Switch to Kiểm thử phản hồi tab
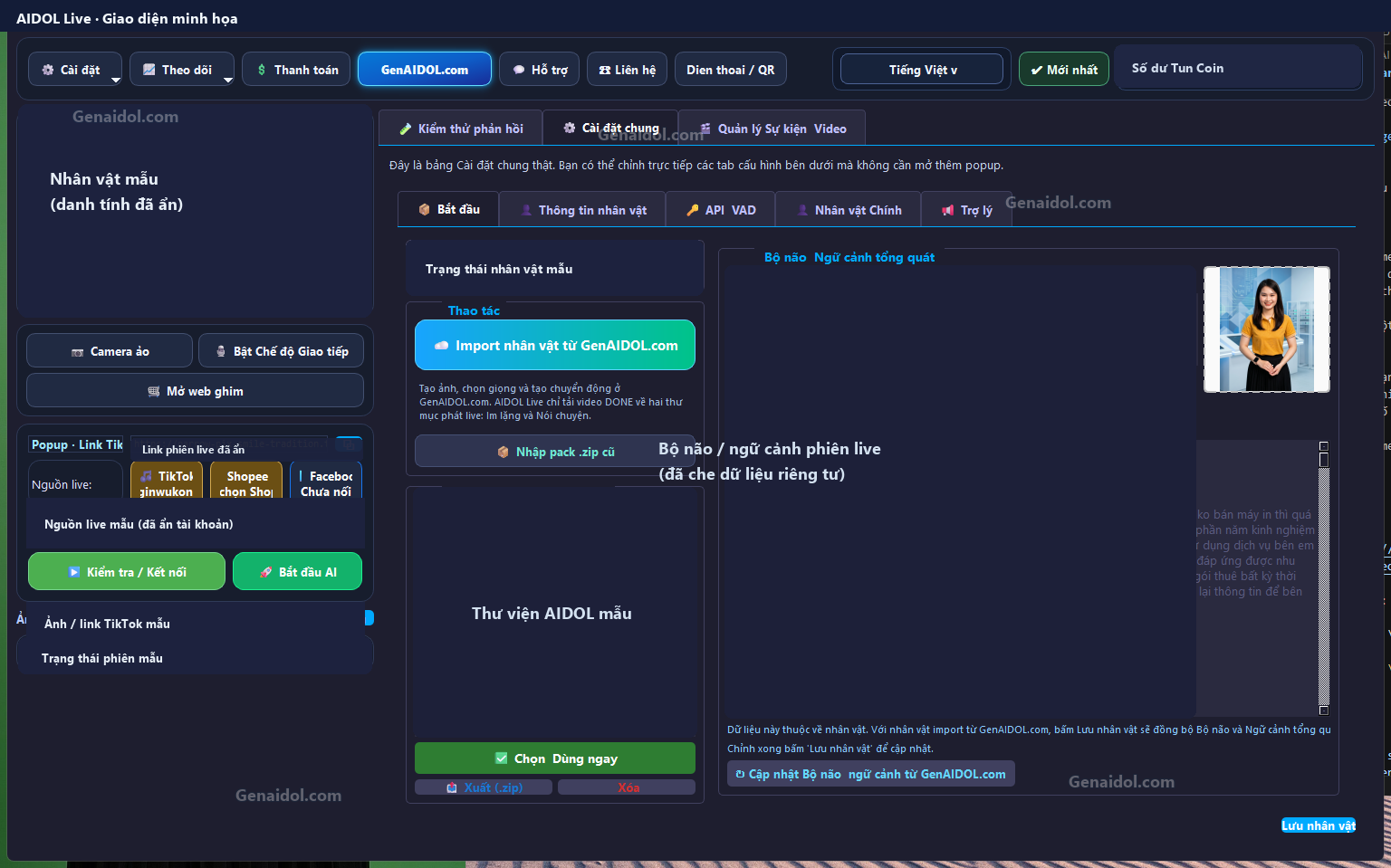The width and height of the screenshot is (1391, 868). point(461,129)
